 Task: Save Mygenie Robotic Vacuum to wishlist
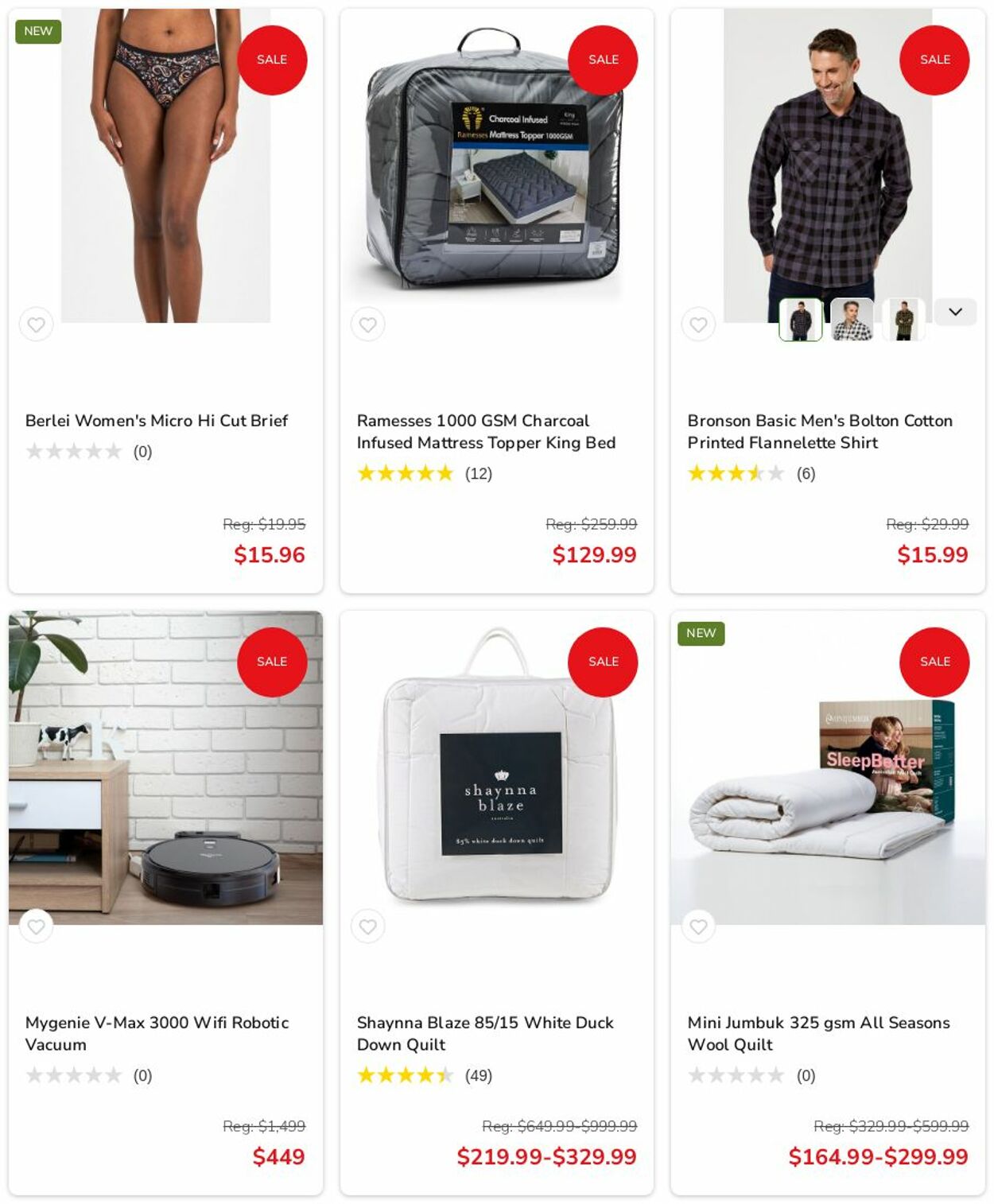point(36,926)
